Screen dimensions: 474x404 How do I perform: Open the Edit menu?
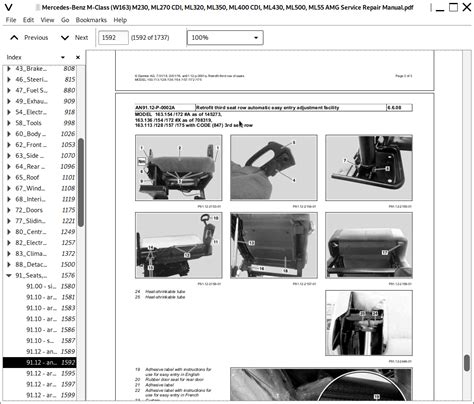[x=28, y=20]
